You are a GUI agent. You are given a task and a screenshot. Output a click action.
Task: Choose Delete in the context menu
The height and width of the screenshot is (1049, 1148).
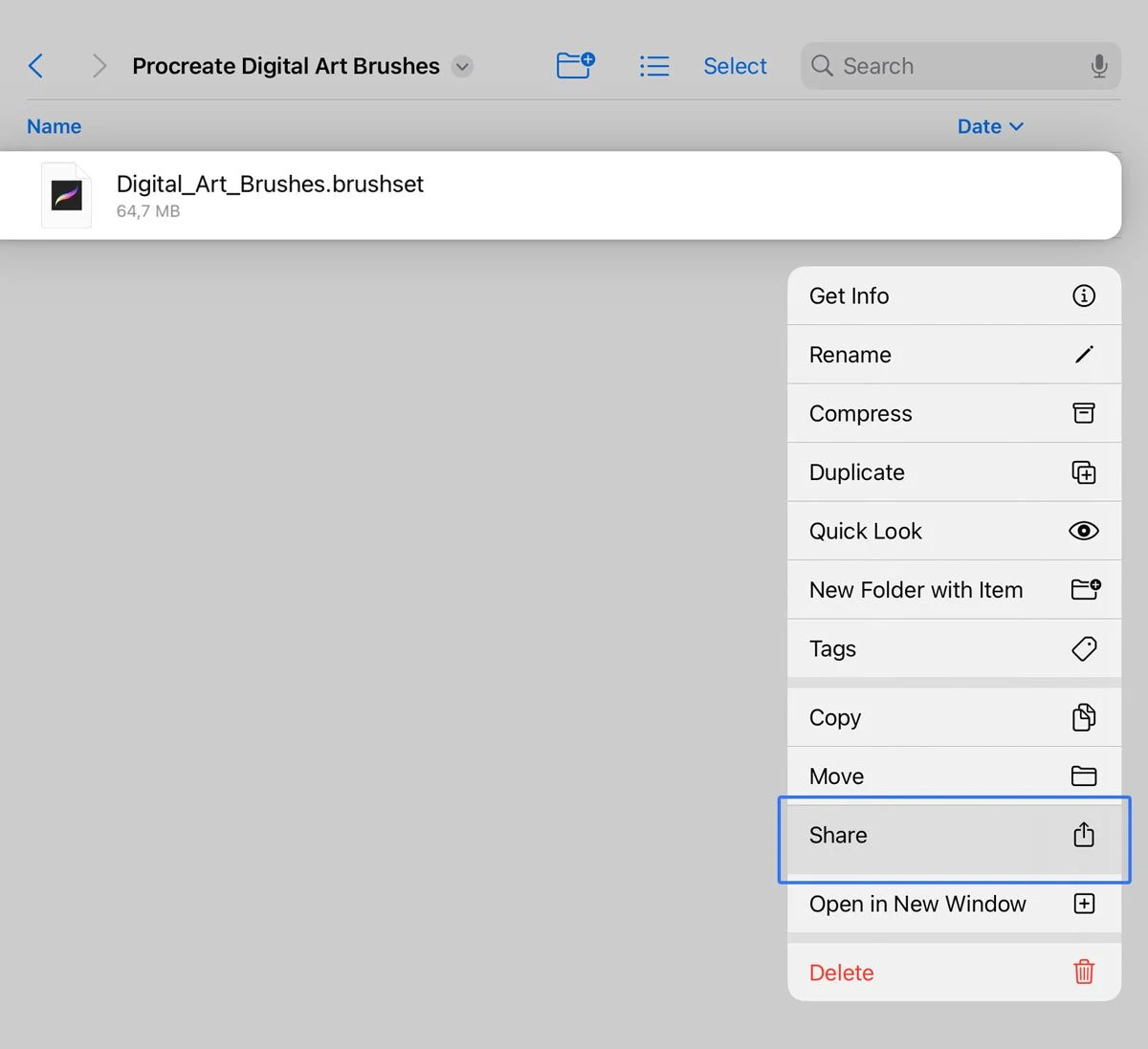(x=954, y=973)
